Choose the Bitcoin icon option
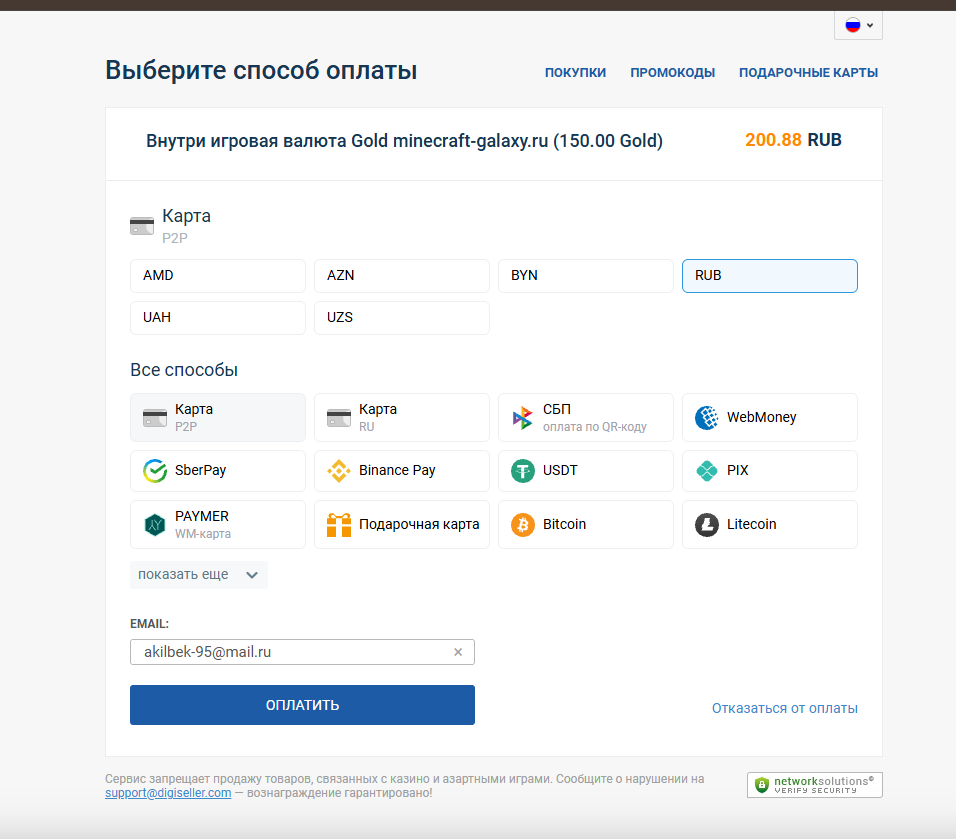 (523, 524)
